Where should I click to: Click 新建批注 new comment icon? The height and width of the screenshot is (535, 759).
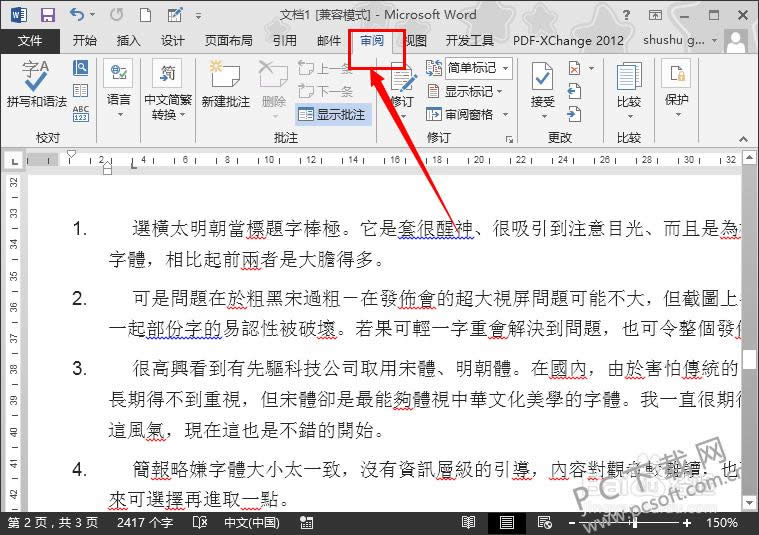tap(226, 84)
